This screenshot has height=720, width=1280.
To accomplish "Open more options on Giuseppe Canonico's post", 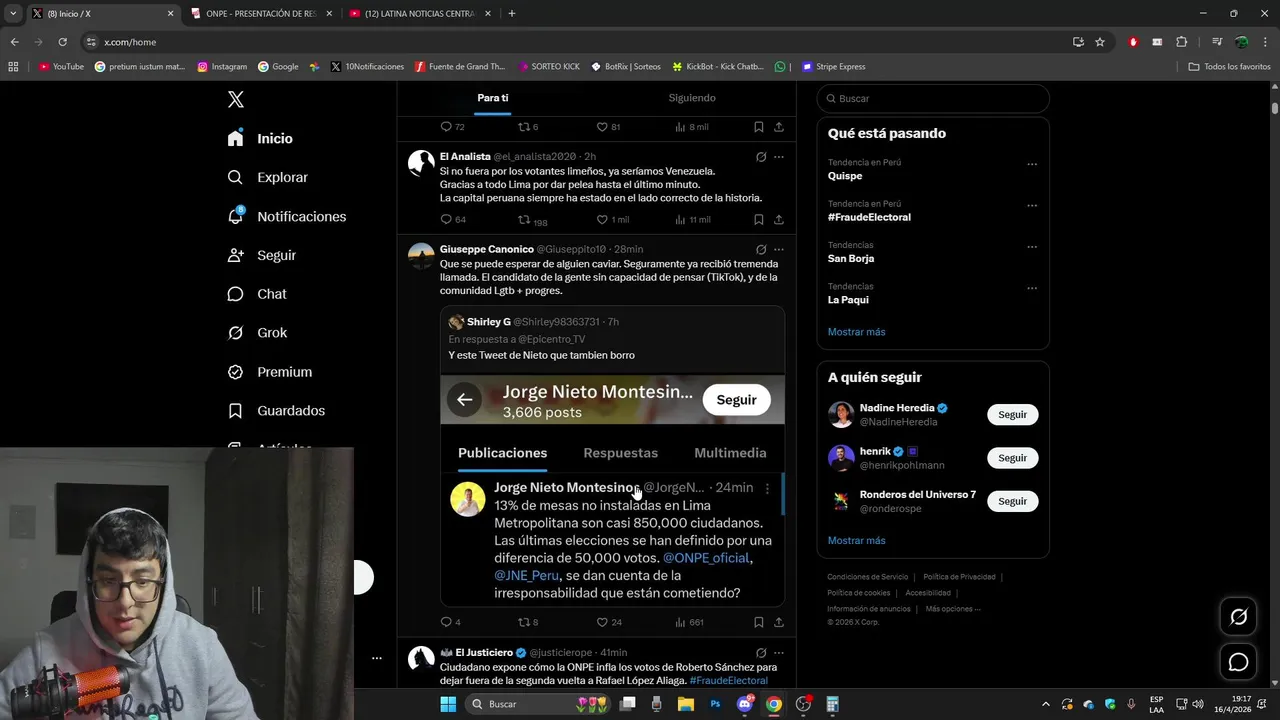I will pyautogui.click(x=779, y=249).
